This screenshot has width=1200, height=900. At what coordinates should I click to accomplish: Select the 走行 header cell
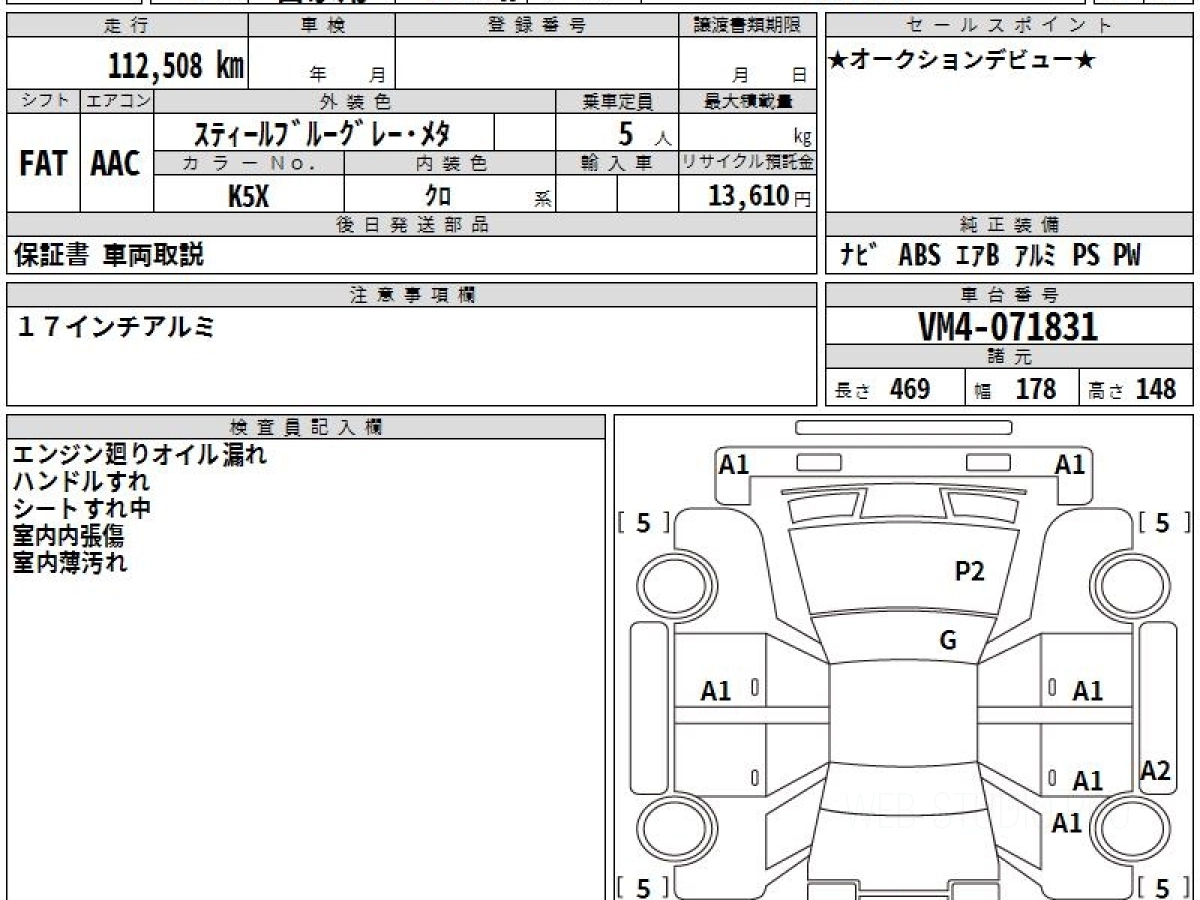point(126,26)
